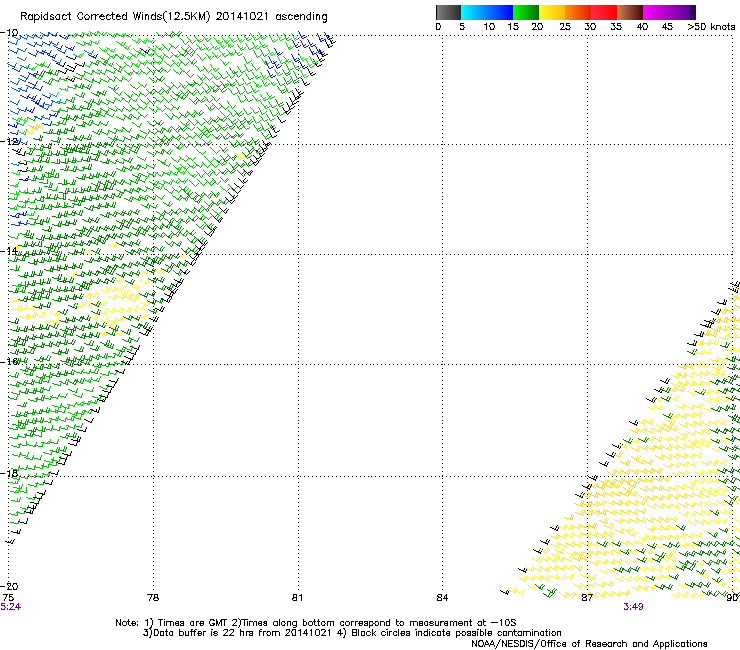Image resolution: width=740 pixels, height=650 pixels.
Task: Click the note line 'Times are GMT'
Action: click(193, 623)
